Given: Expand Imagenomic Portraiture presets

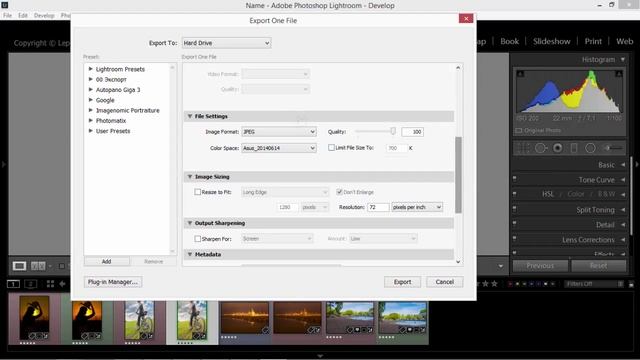Looking at the screenshot, I should [91, 110].
